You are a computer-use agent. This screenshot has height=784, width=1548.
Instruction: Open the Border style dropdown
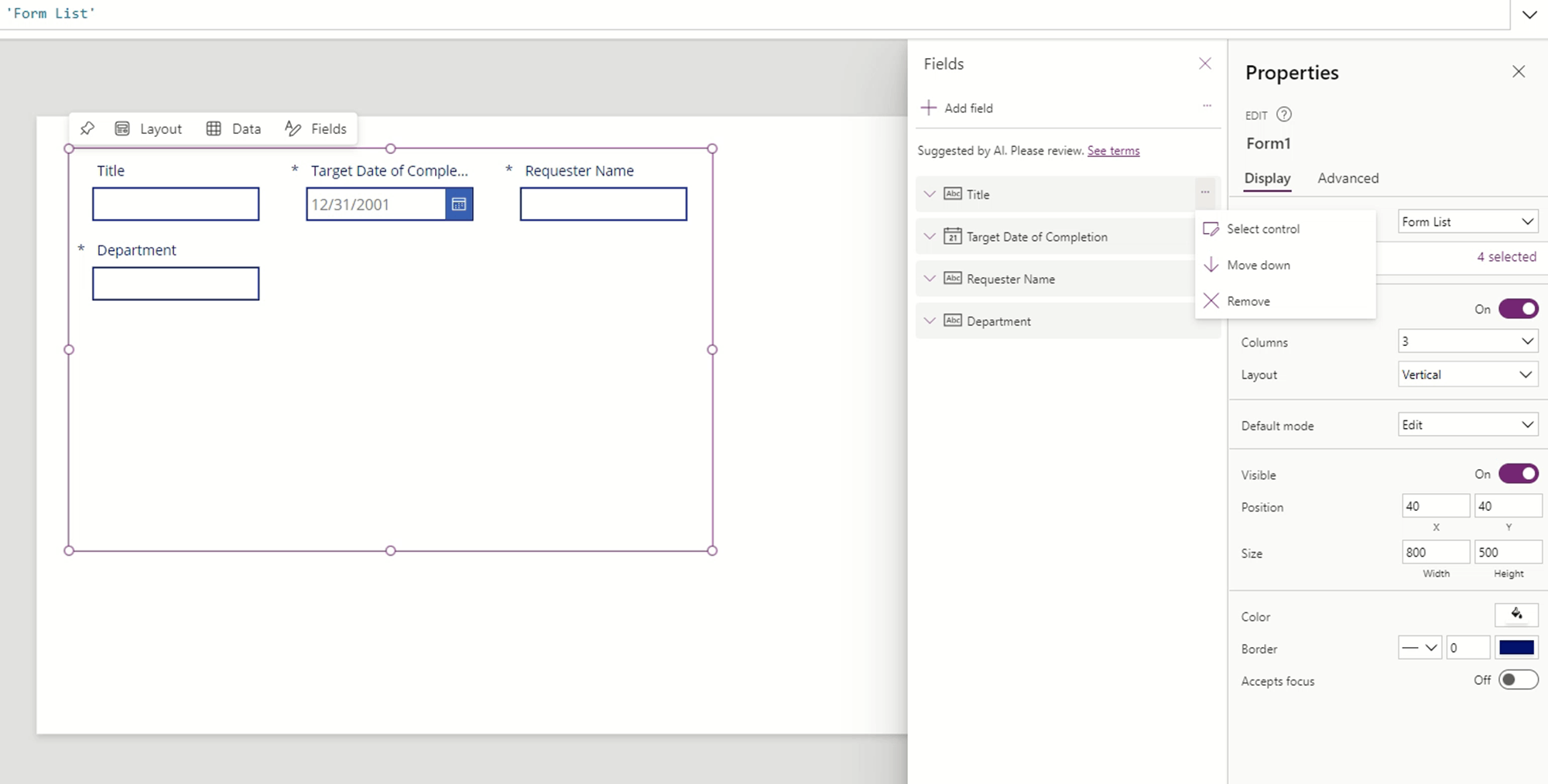(x=1420, y=648)
